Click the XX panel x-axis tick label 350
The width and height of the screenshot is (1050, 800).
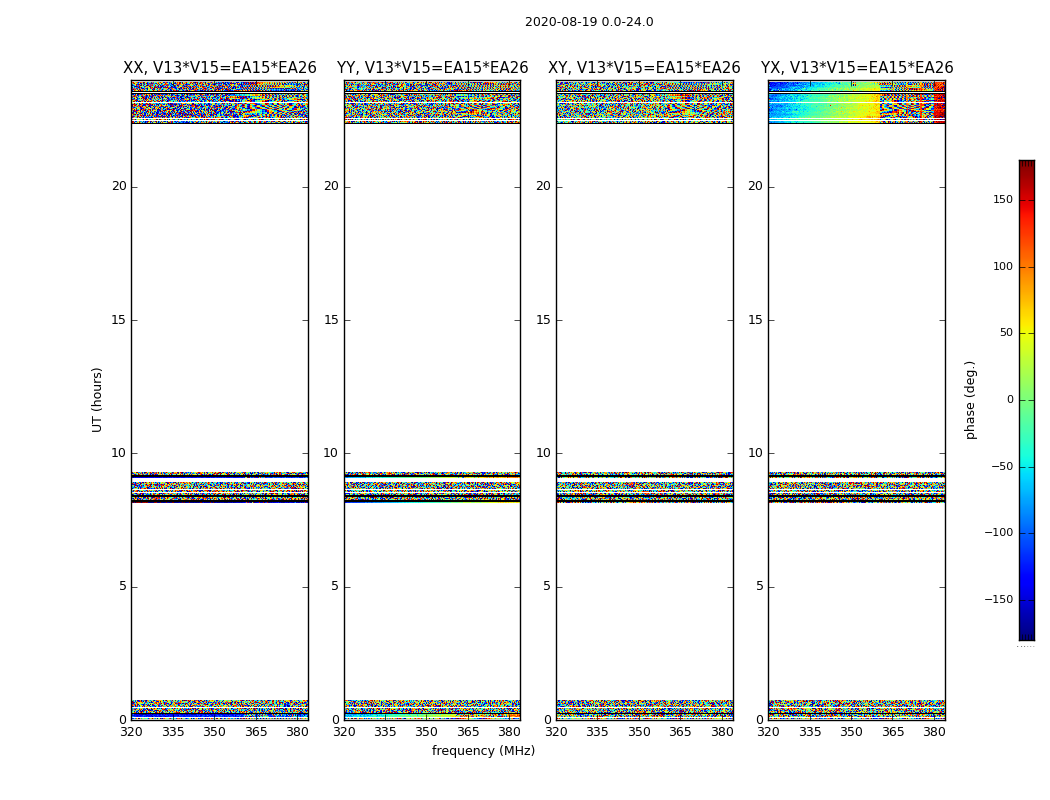pos(214,732)
